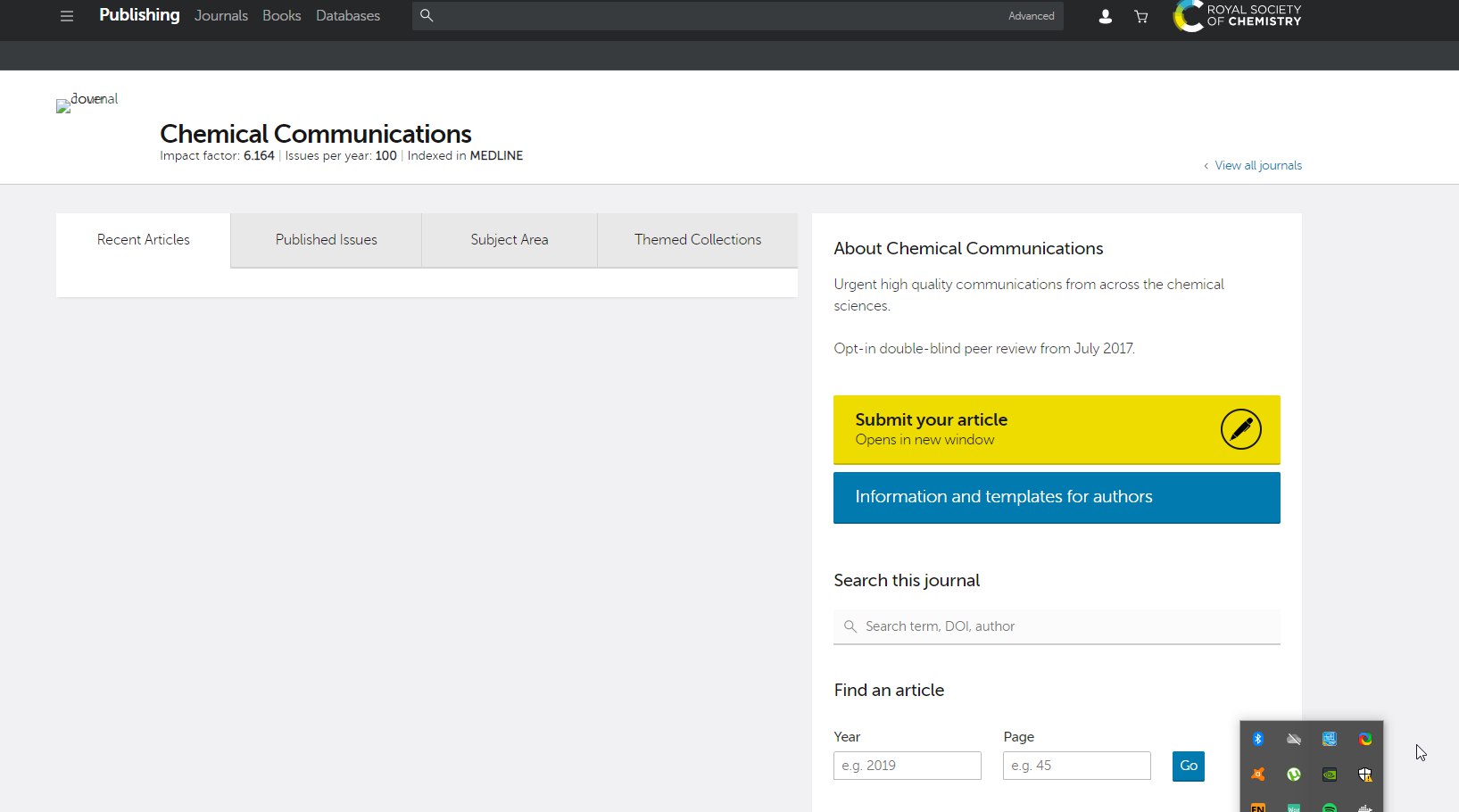Focus the Page input field
The height and width of the screenshot is (812, 1459).
pyautogui.click(x=1077, y=766)
